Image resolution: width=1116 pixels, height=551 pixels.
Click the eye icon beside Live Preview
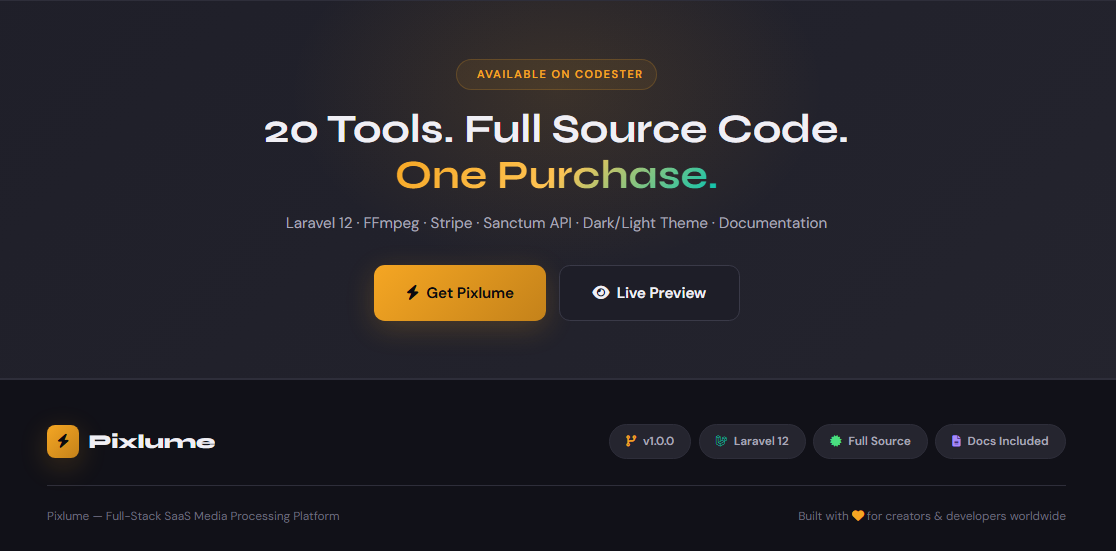click(x=601, y=293)
